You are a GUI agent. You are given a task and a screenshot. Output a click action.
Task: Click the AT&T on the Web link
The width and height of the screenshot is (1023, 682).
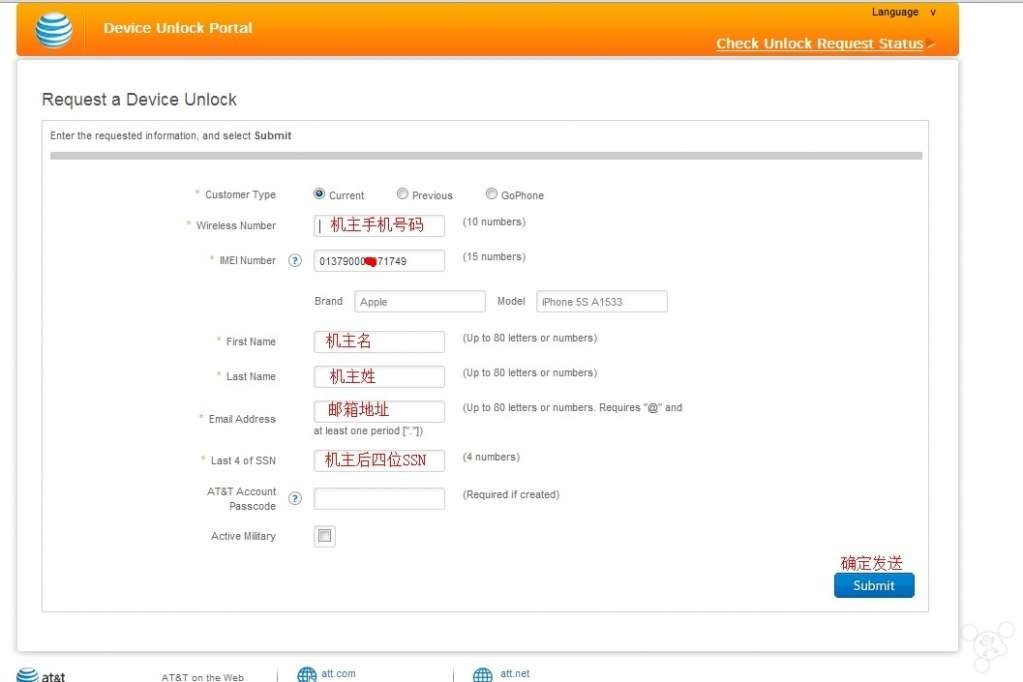tap(202, 677)
